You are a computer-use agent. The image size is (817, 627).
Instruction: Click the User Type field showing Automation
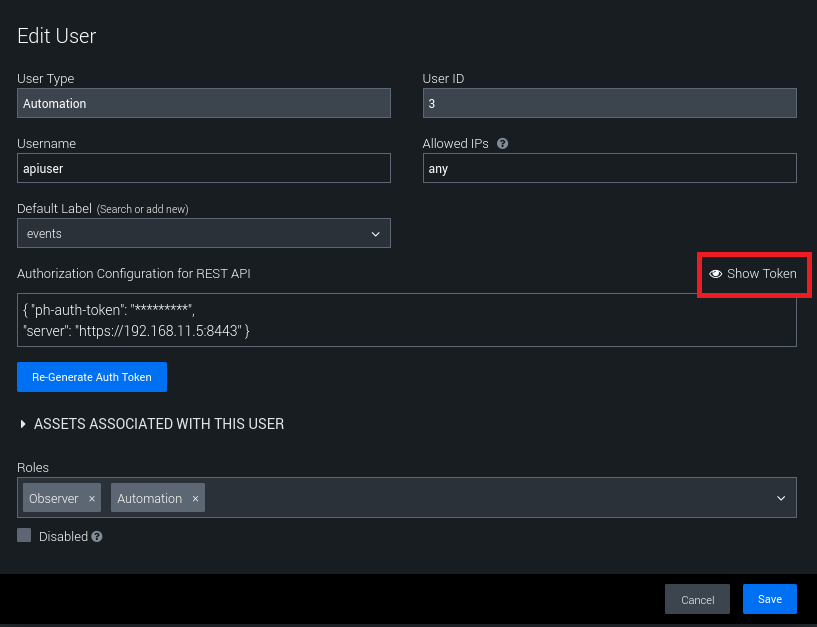pyautogui.click(x=204, y=104)
